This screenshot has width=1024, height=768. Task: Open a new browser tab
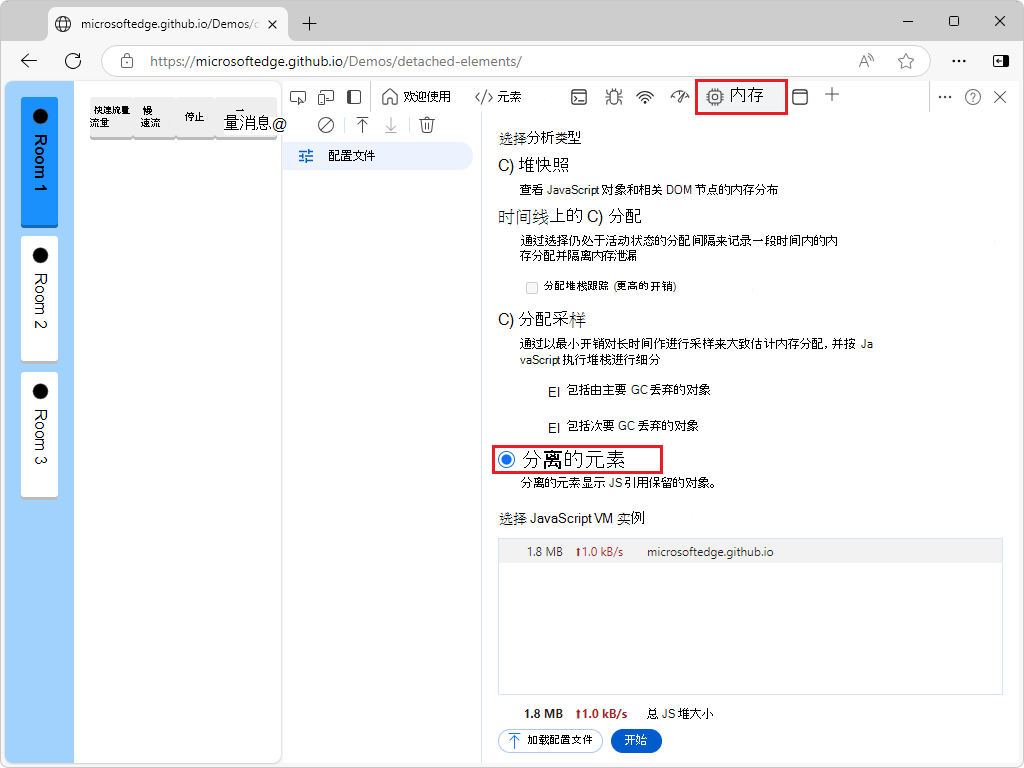click(310, 24)
